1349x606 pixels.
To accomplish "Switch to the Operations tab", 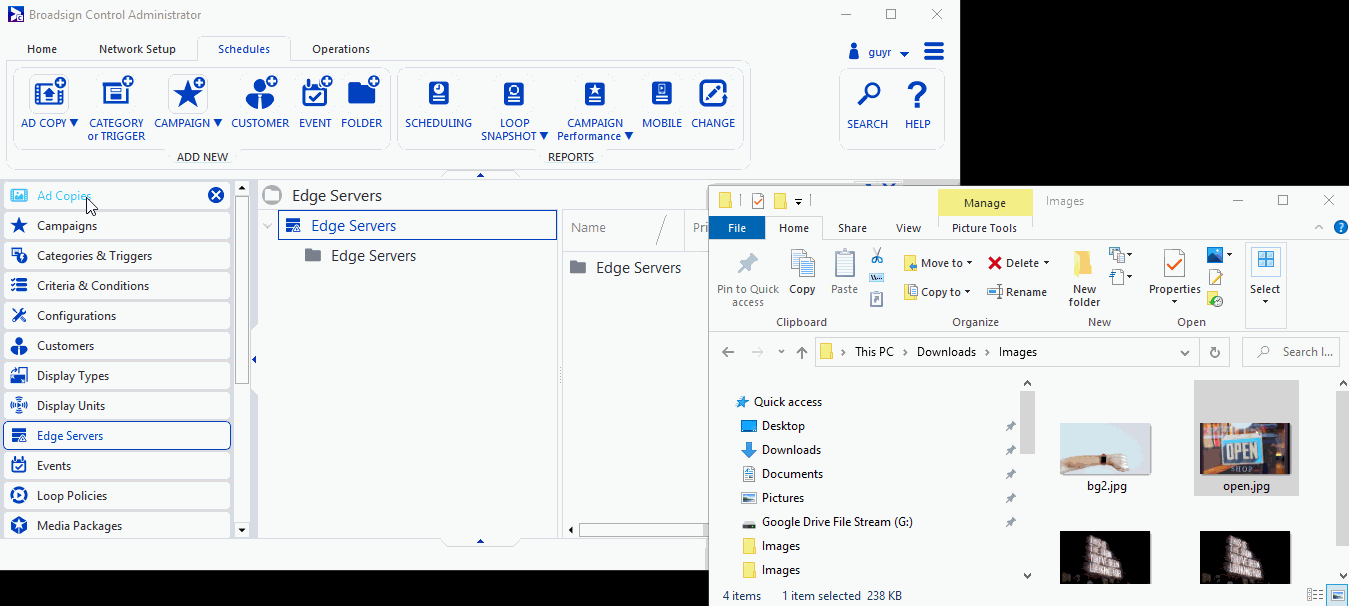I will click(x=341, y=49).
